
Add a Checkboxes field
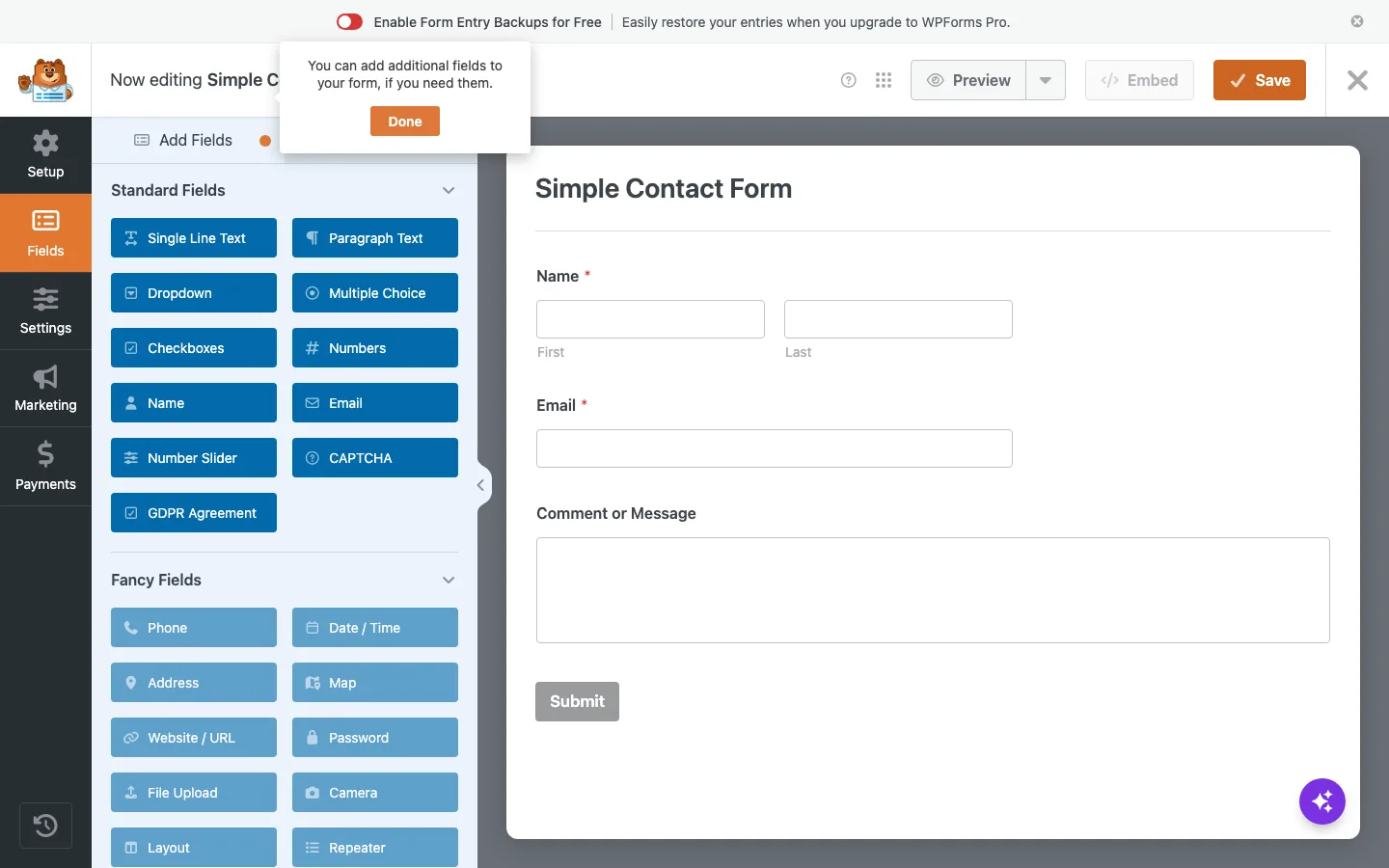pyautogui.click(x=194, y=348)
